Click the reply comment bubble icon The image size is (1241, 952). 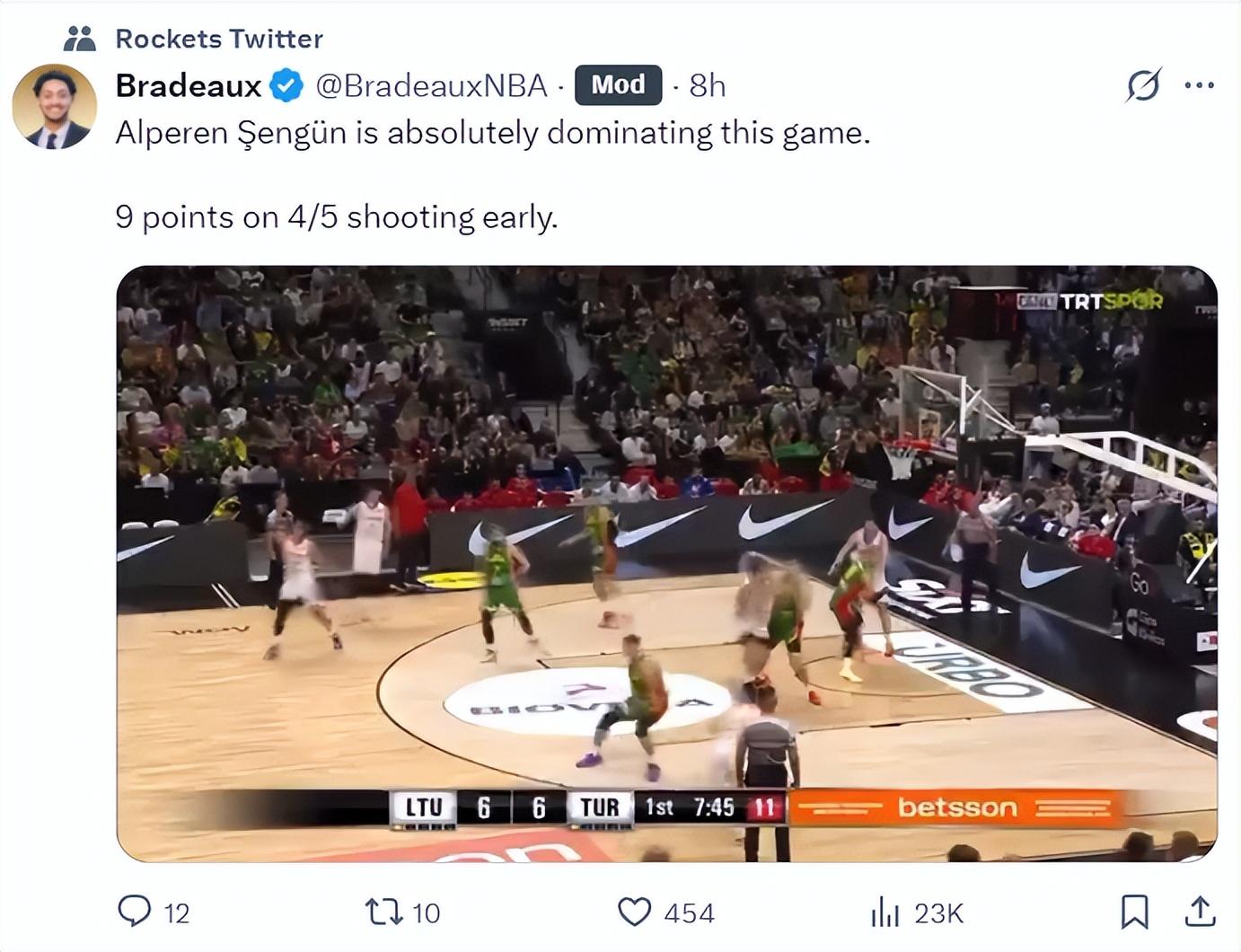[135, 912]
